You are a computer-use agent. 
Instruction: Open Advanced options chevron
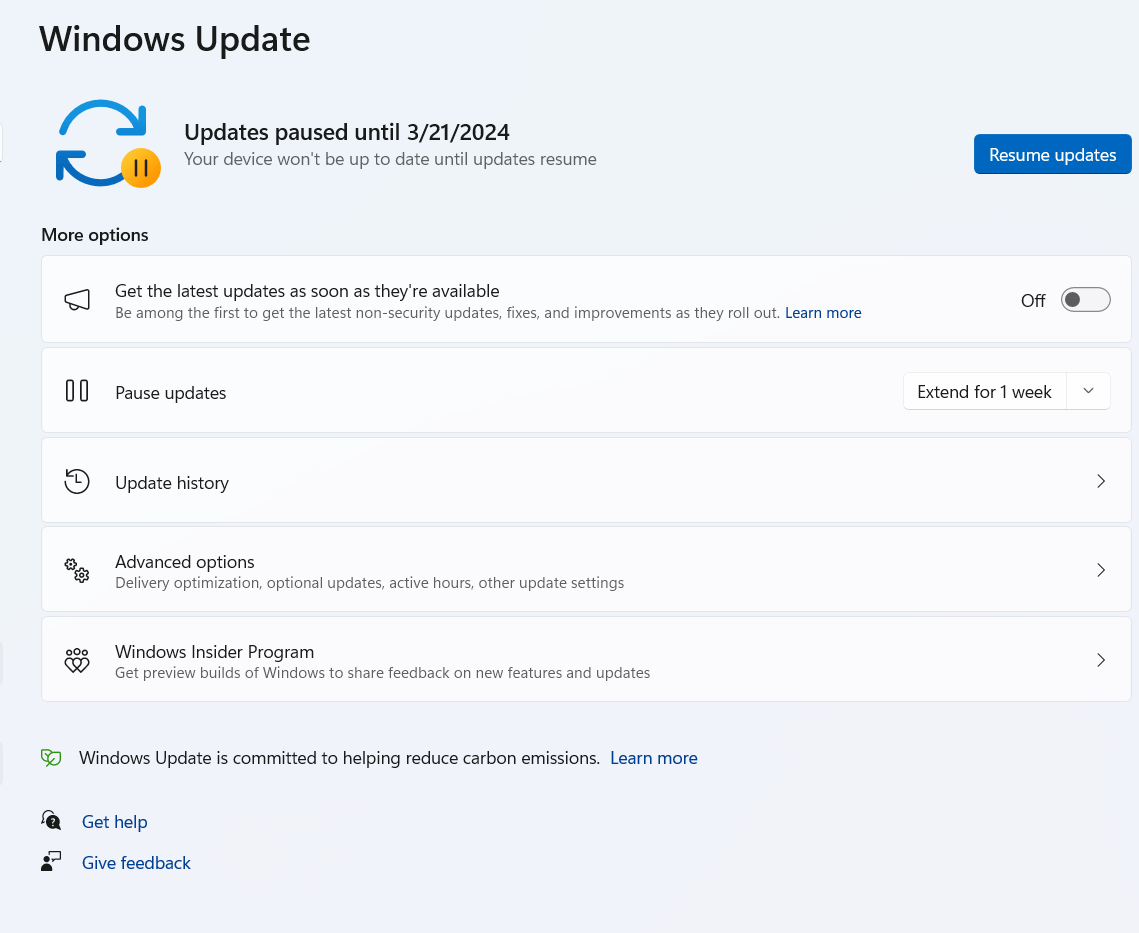tap(1101, 570)
